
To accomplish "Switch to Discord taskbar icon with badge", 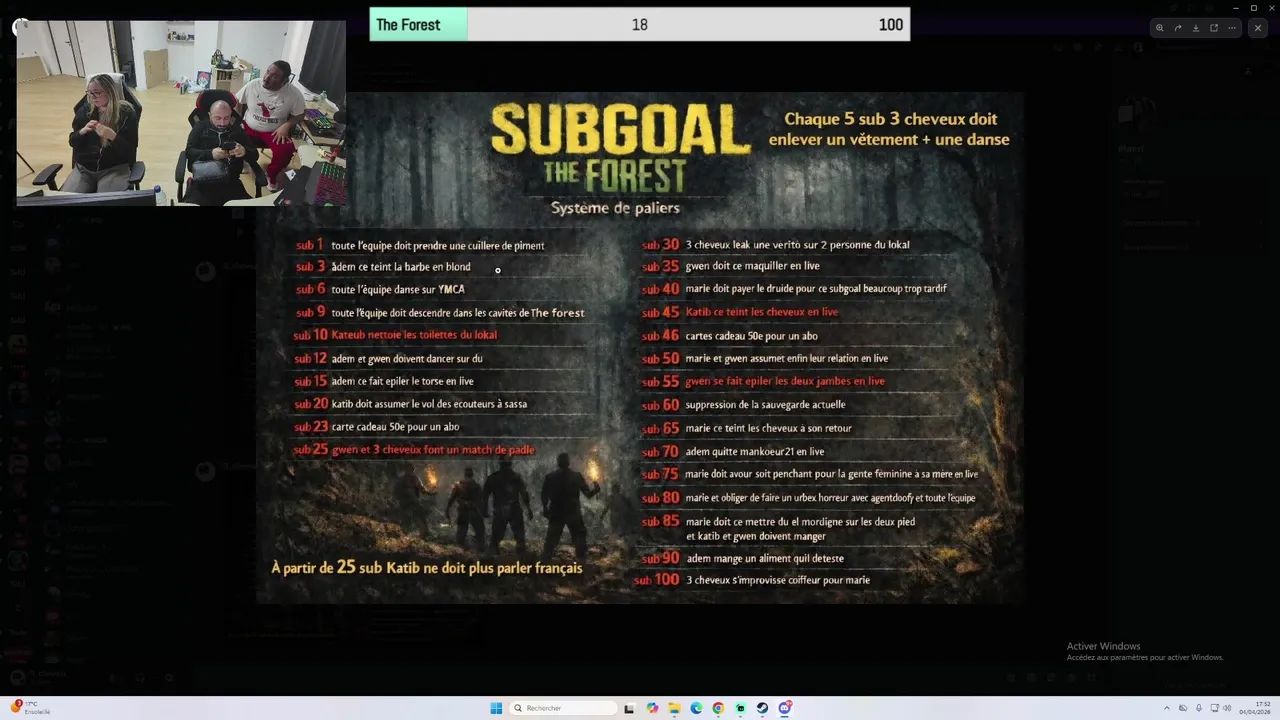I will [x=785, y=708].
